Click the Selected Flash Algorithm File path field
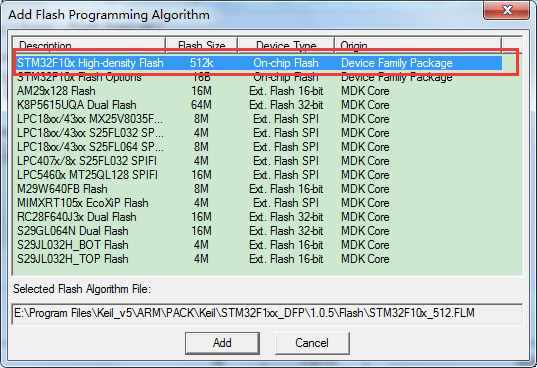 (267, 313)
